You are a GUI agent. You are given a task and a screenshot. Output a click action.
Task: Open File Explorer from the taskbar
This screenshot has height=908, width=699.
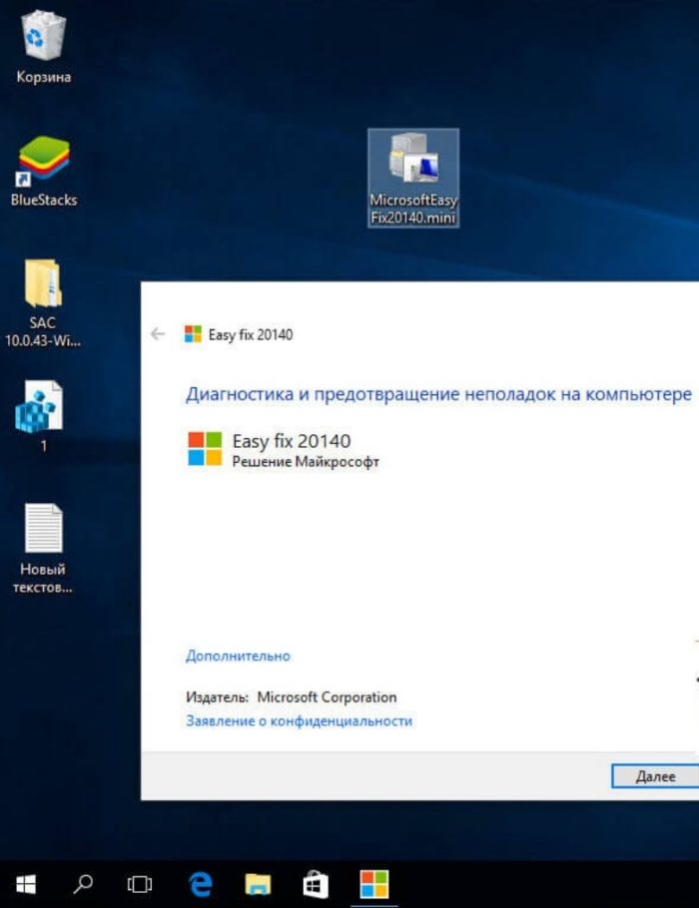point(258,884)
